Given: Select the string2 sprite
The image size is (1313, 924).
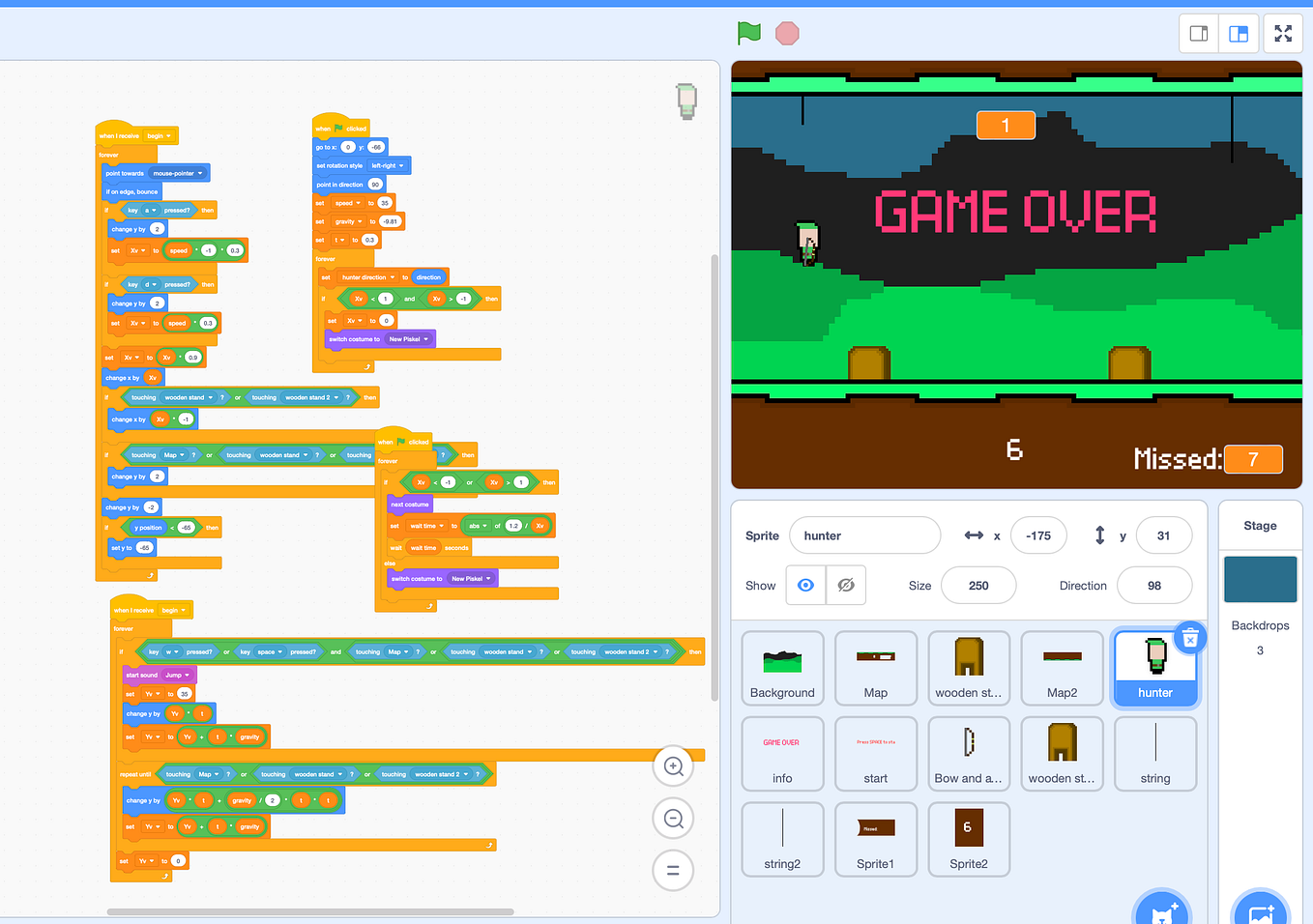Looking at the screenshot, I should click(782, 839).
